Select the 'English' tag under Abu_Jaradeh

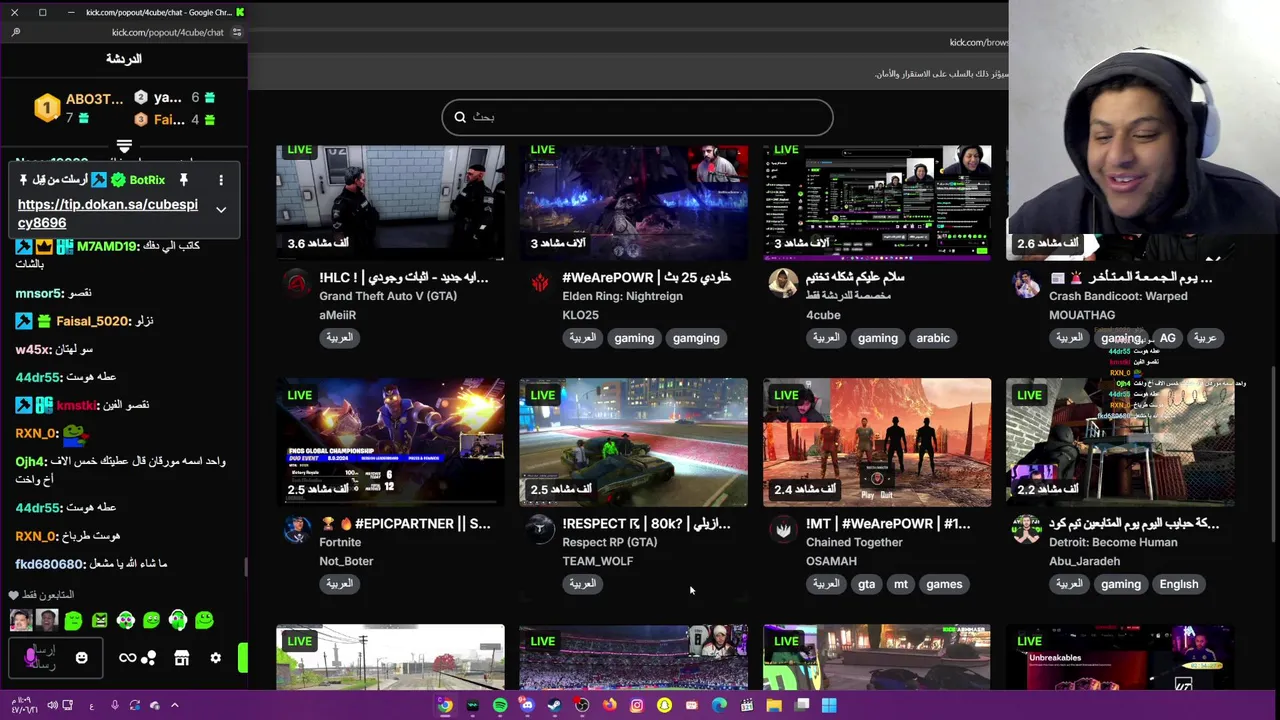coord(1179,584)
